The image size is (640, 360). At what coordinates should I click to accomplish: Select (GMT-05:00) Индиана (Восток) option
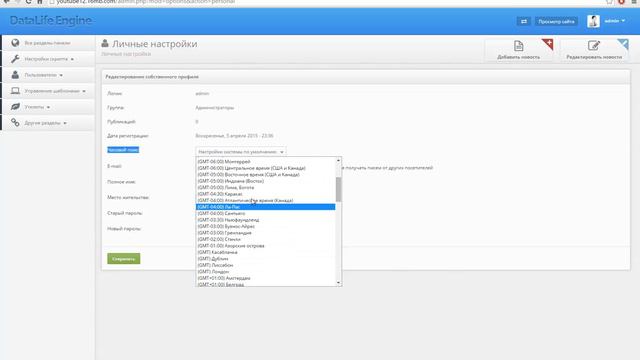(x=265, y=181)
